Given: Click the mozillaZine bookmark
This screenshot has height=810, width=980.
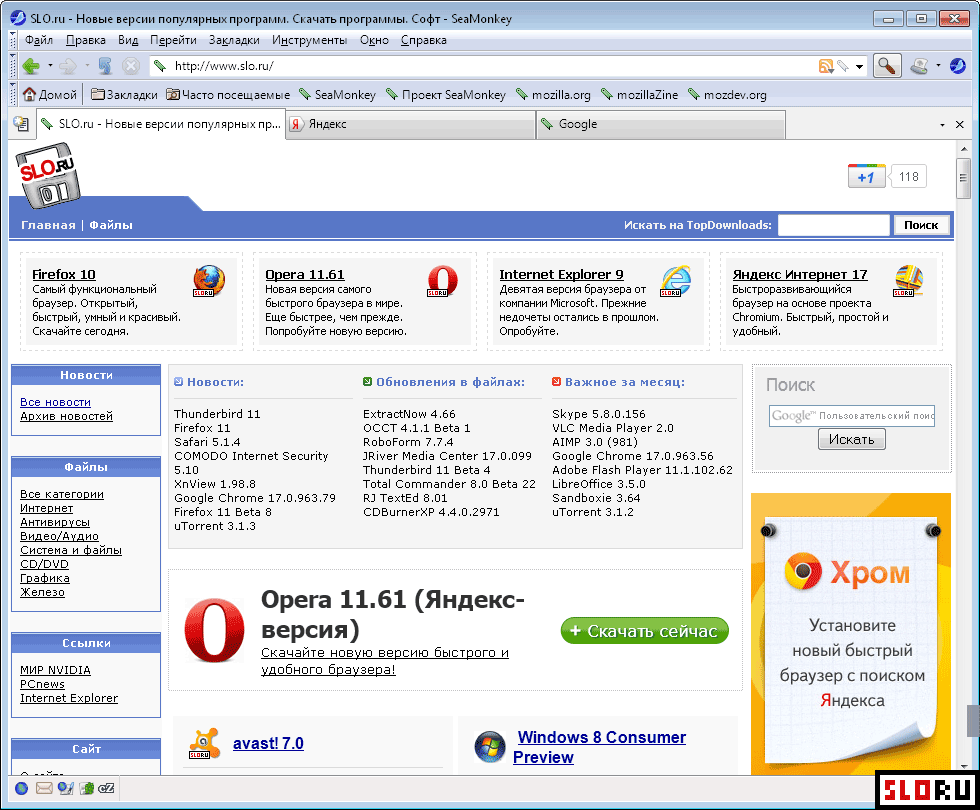Looking at the screenshot, I should pos(639,94).
